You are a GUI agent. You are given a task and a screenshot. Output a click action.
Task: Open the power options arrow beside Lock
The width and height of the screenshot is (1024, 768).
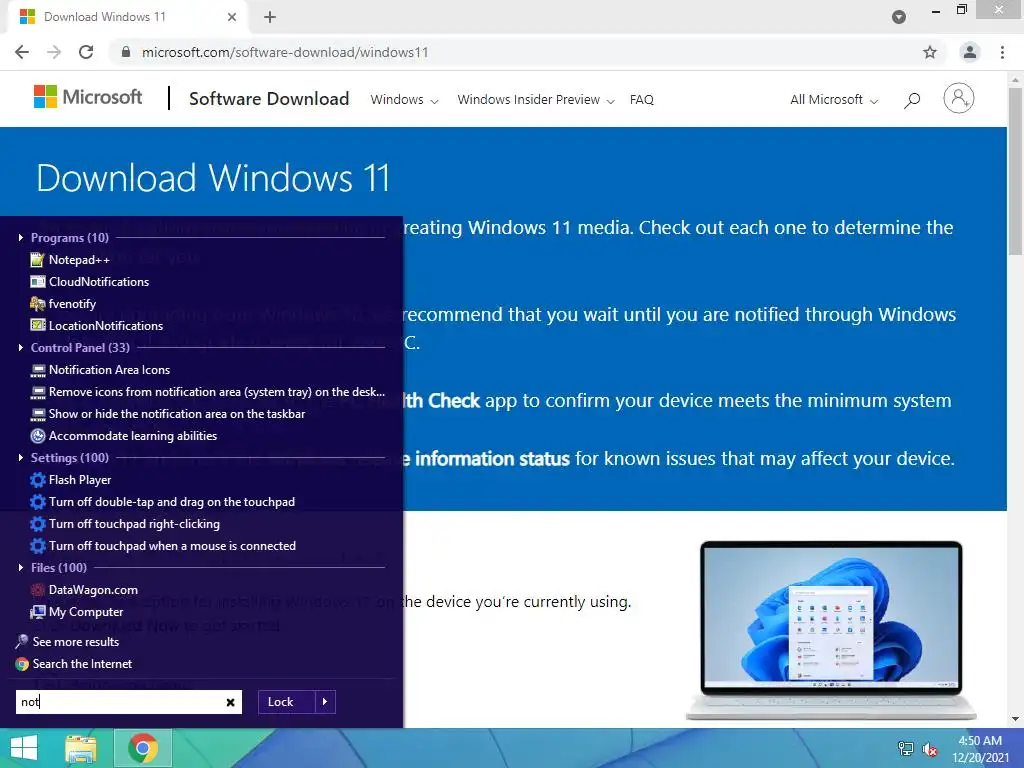(325, 702)
